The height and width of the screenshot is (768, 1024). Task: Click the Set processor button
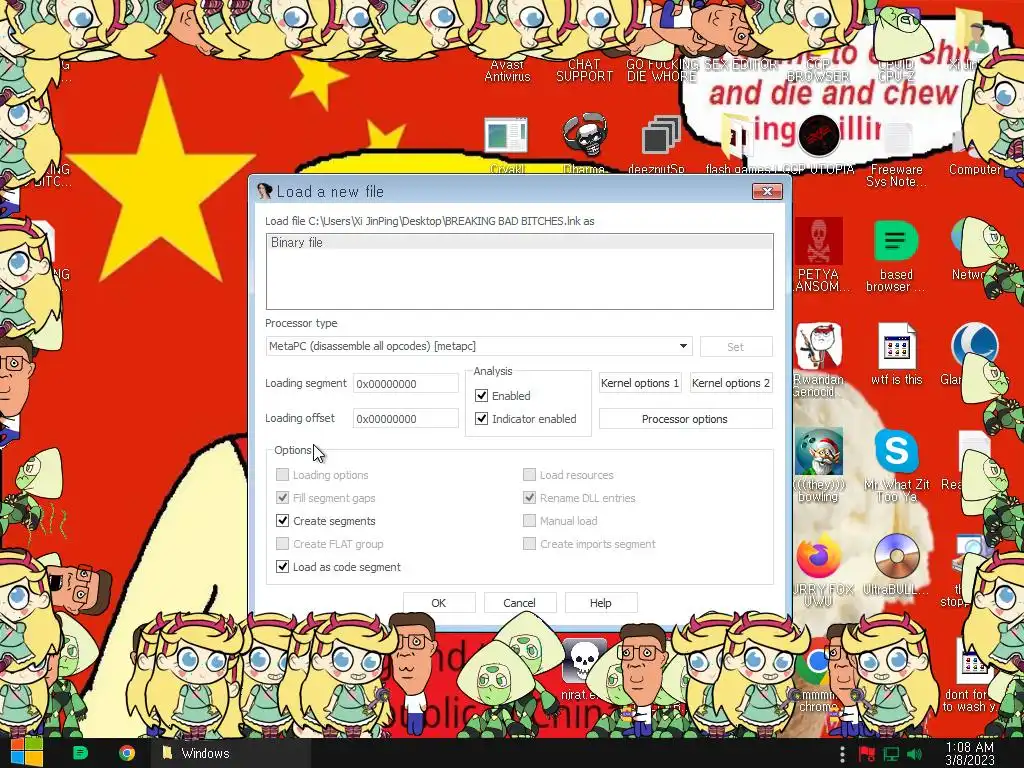click(735, 347)
